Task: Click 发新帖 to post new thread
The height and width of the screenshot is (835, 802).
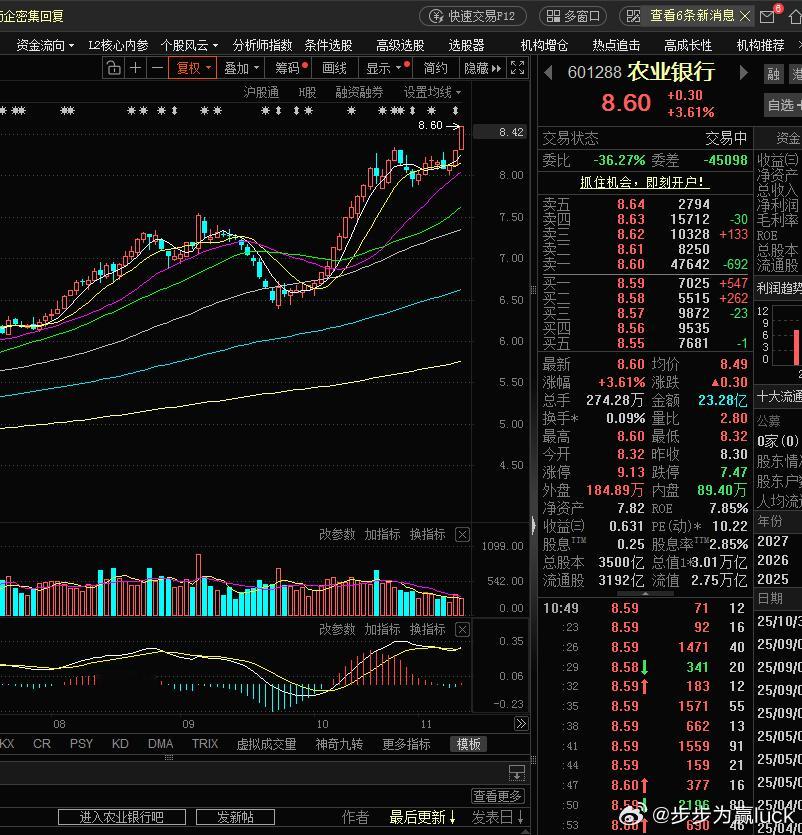Action: coord(235,816)
